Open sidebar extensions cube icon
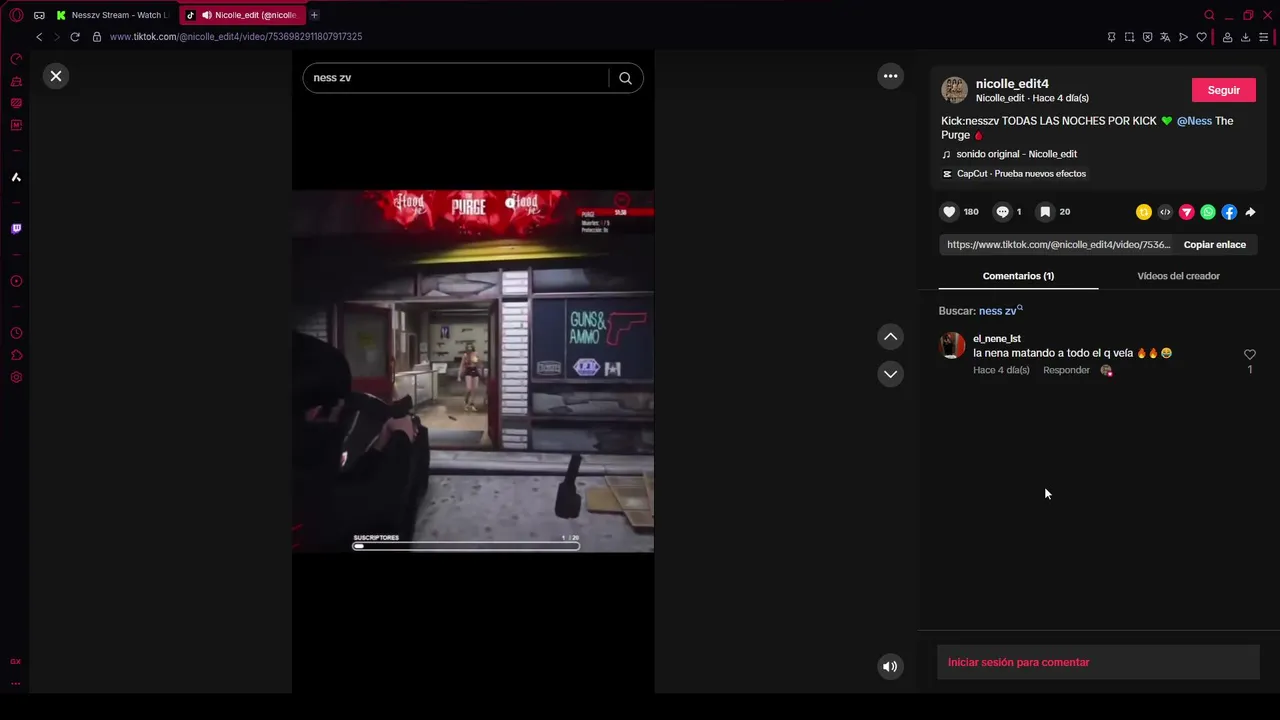The width and height of the screenshot is (1280, 720). tap(16, 355)
